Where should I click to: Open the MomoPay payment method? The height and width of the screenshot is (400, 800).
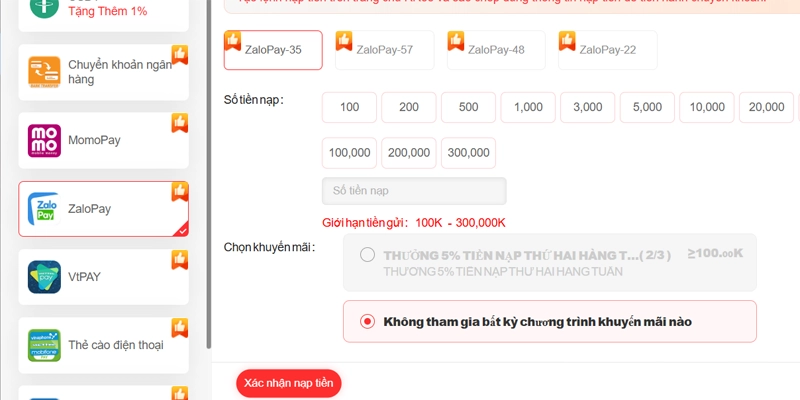coord(104,141)
